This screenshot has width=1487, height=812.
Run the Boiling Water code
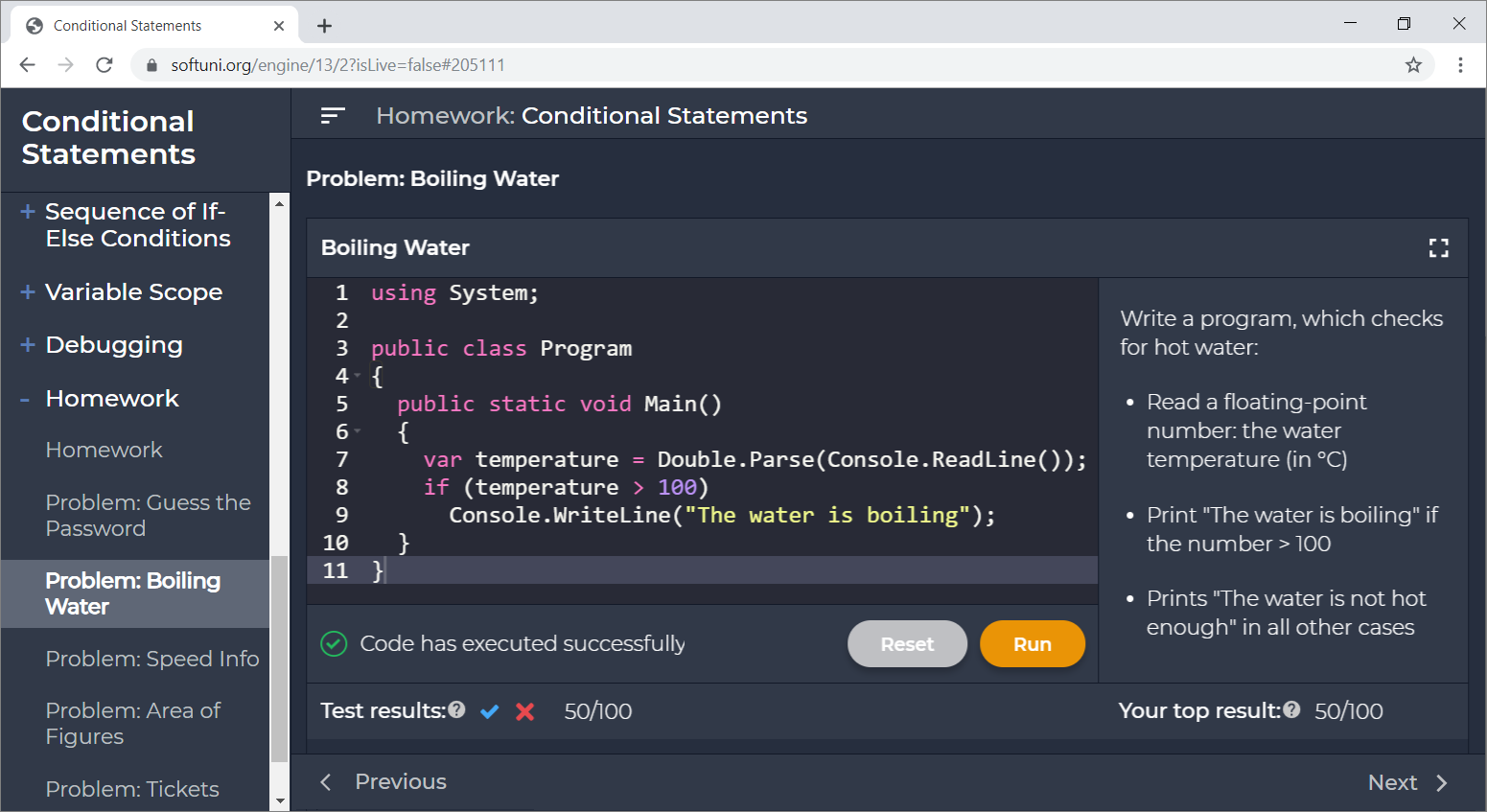tap(1033, 644)
